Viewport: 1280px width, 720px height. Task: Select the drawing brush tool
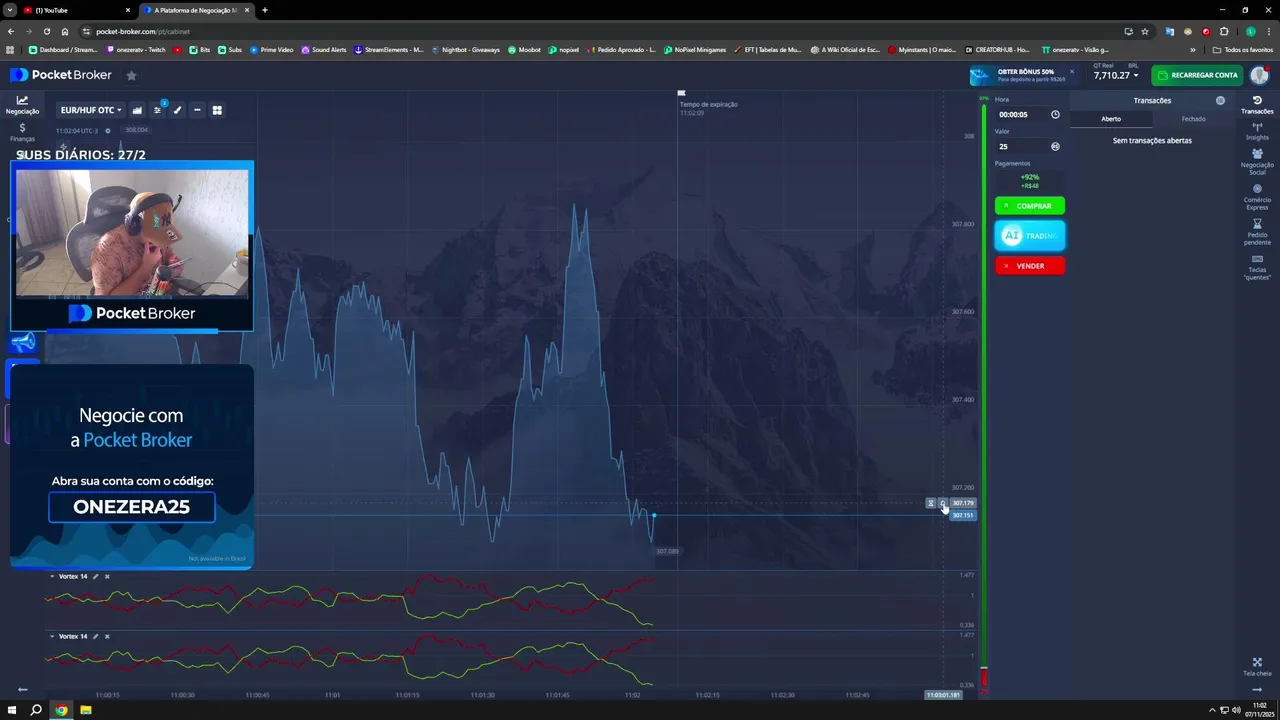point(177,110)
